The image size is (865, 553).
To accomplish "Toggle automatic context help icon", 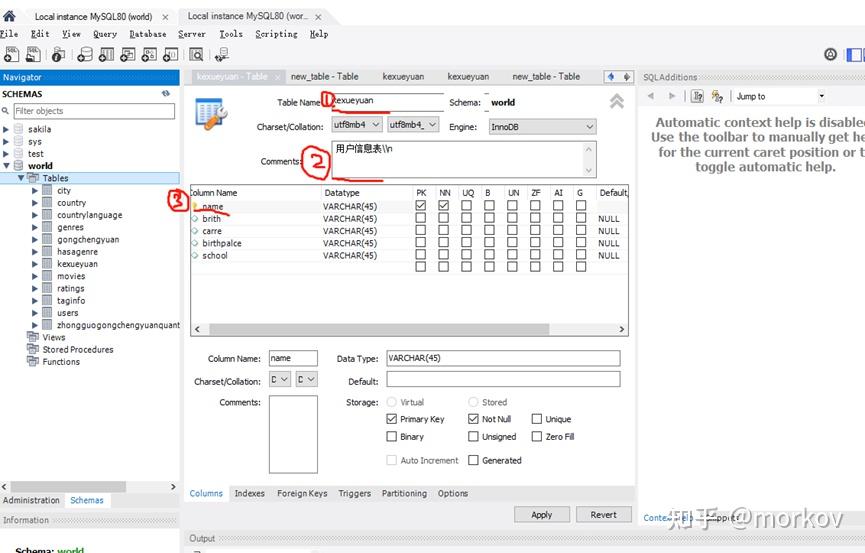I will [x=697, y=96].
